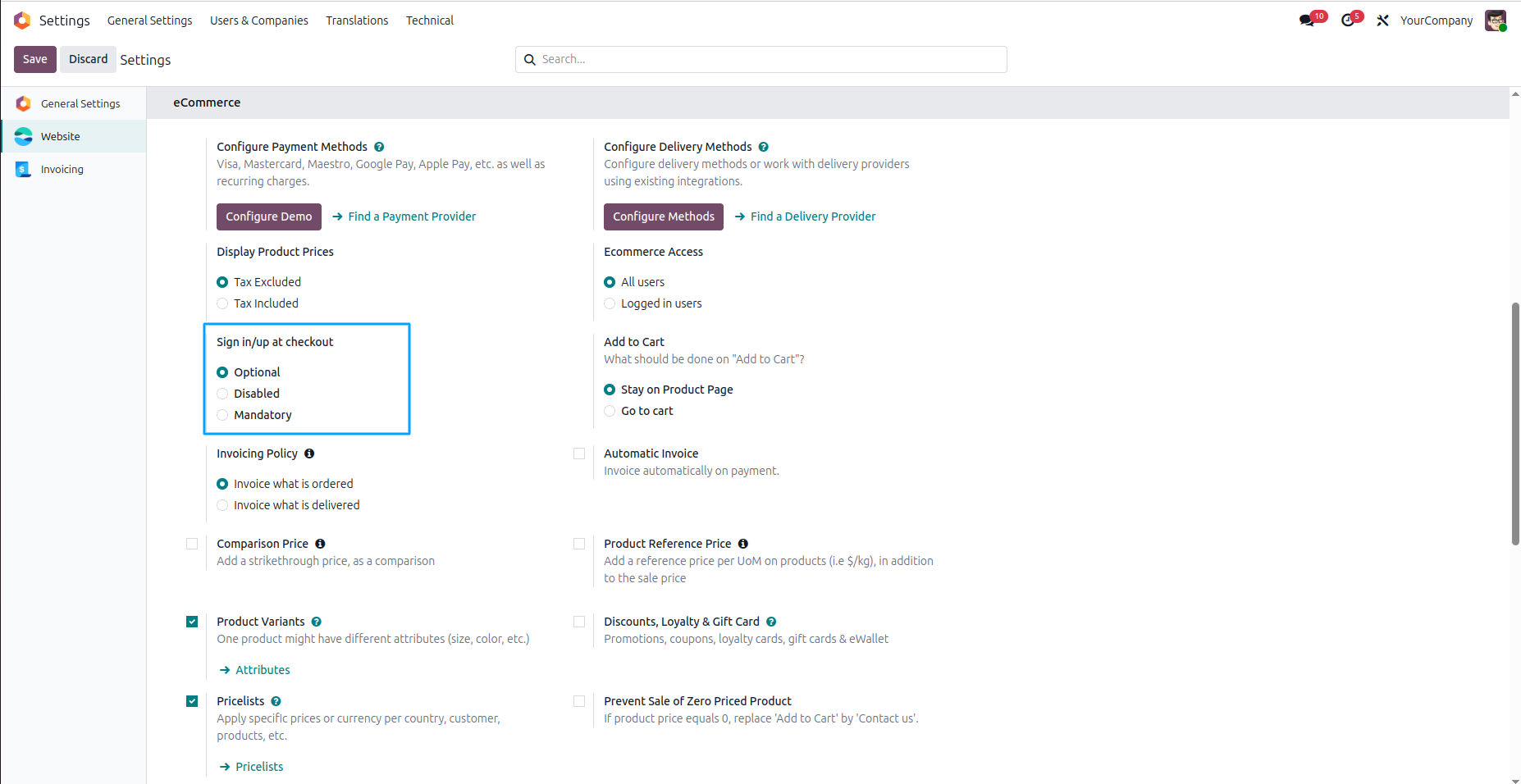Focus the settings search field
The width and height of the screenshot is (1521, 784).
(x=761, y=60)
